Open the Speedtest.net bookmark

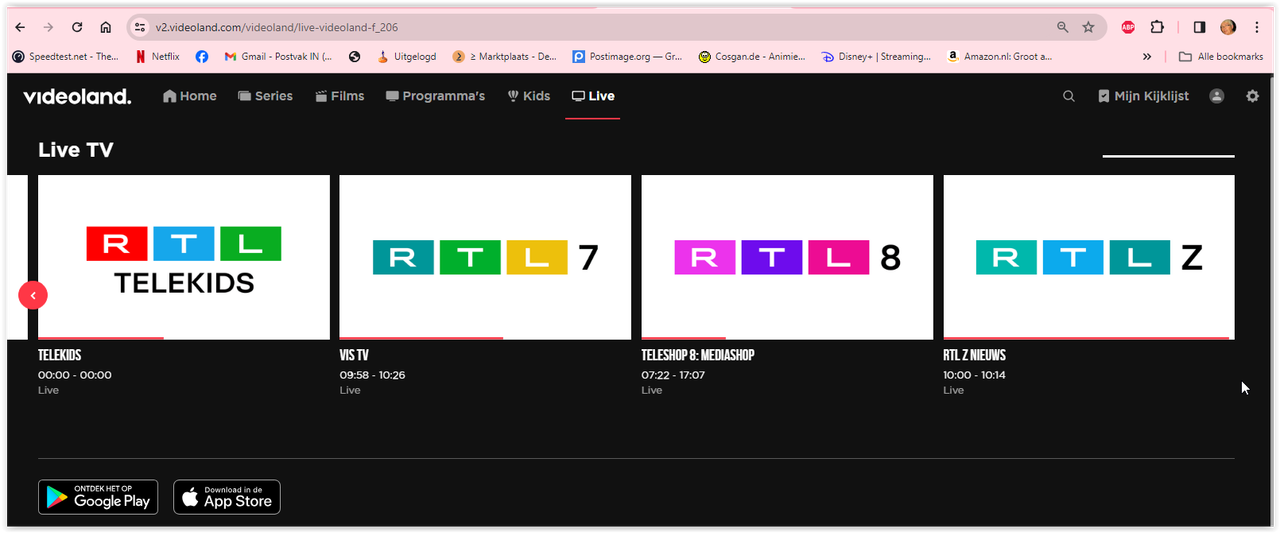click(x=65, y=57)
